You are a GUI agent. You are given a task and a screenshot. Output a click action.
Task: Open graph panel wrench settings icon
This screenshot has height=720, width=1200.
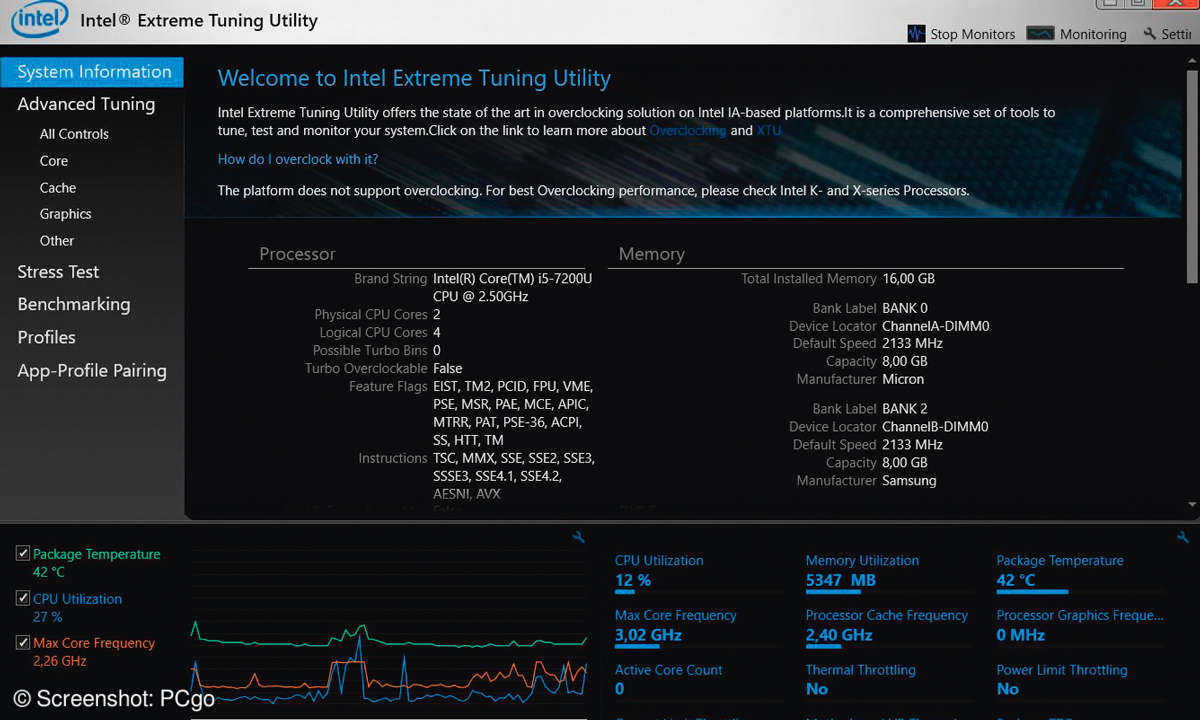click(x=578, y=537)
